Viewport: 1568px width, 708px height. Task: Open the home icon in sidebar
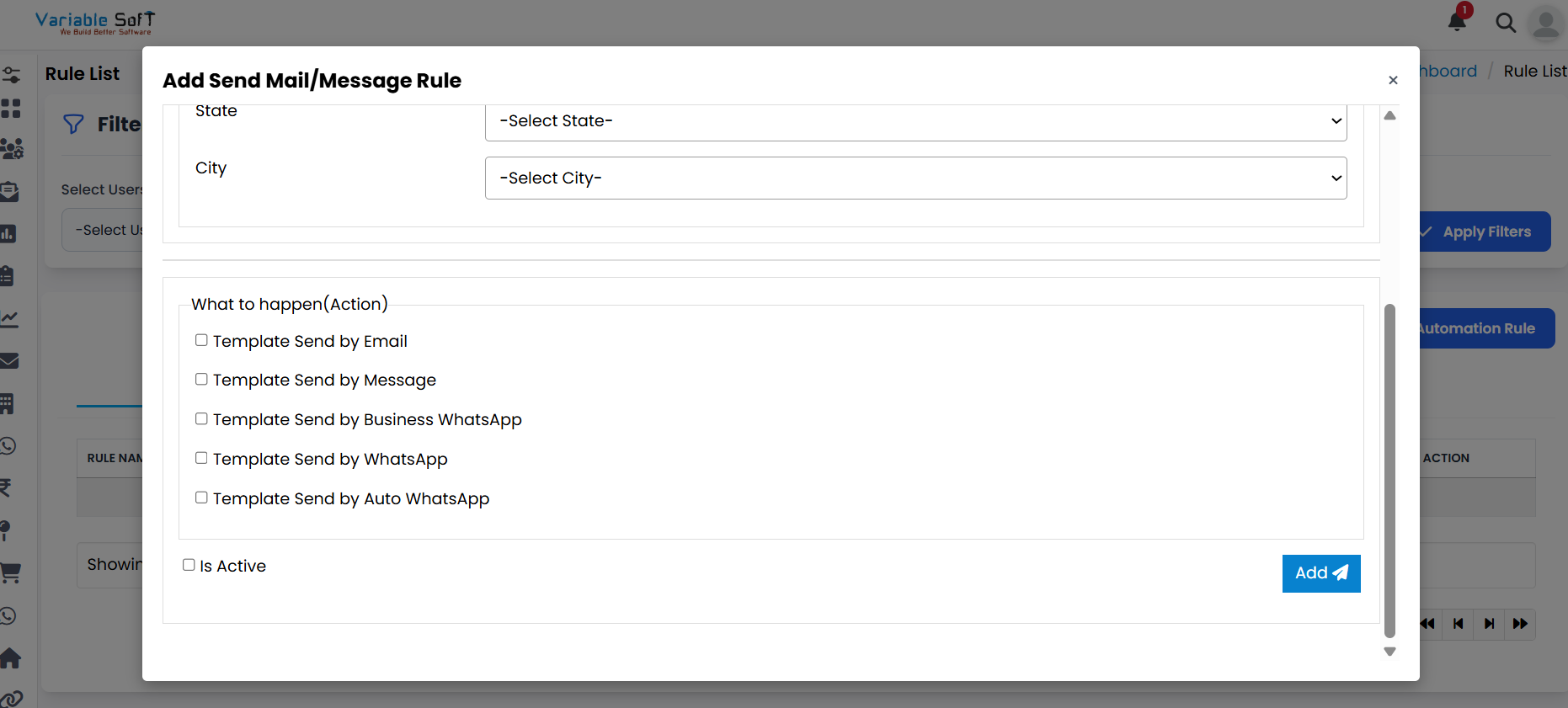10,657
